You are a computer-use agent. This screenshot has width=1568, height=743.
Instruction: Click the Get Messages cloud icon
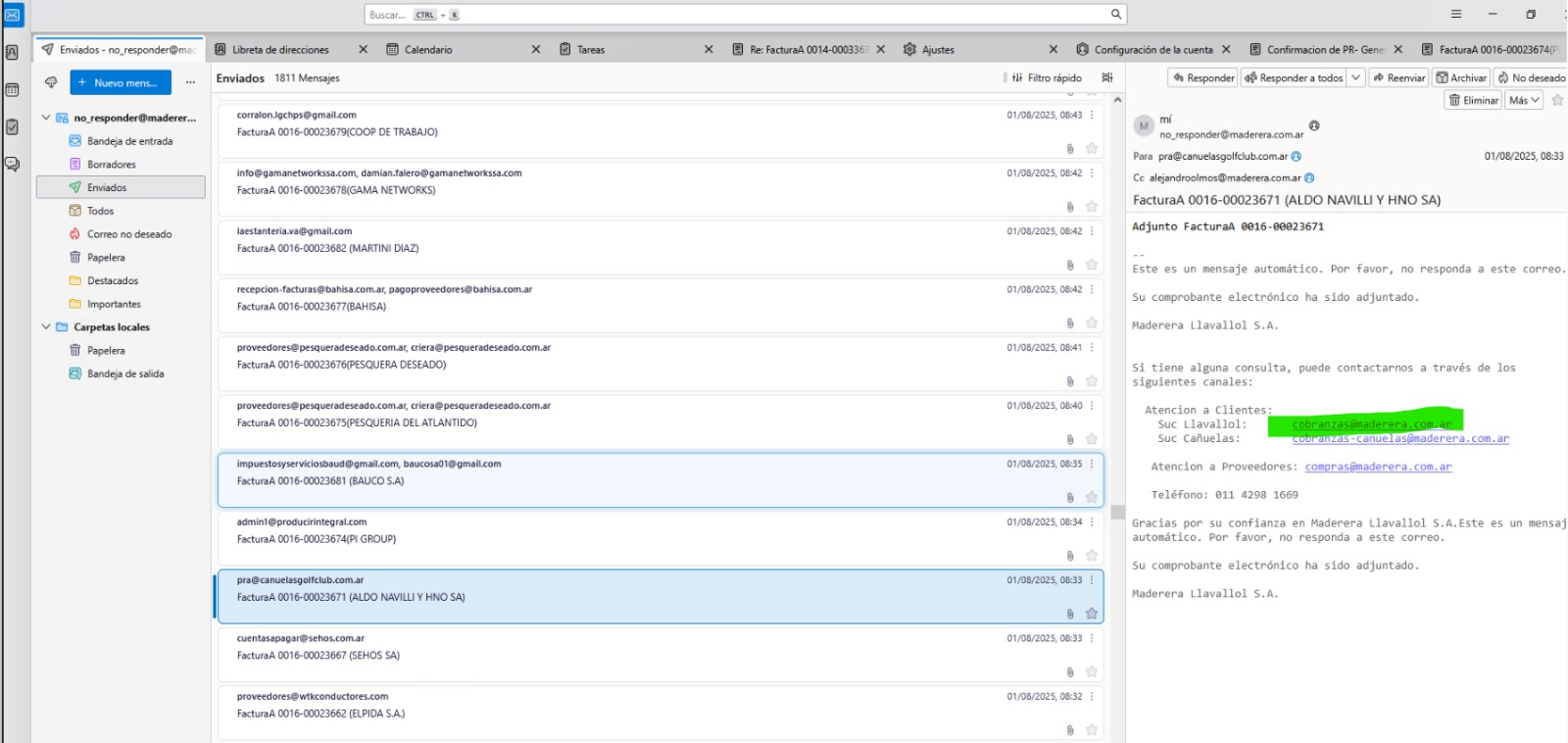click(x=51, y=82)
